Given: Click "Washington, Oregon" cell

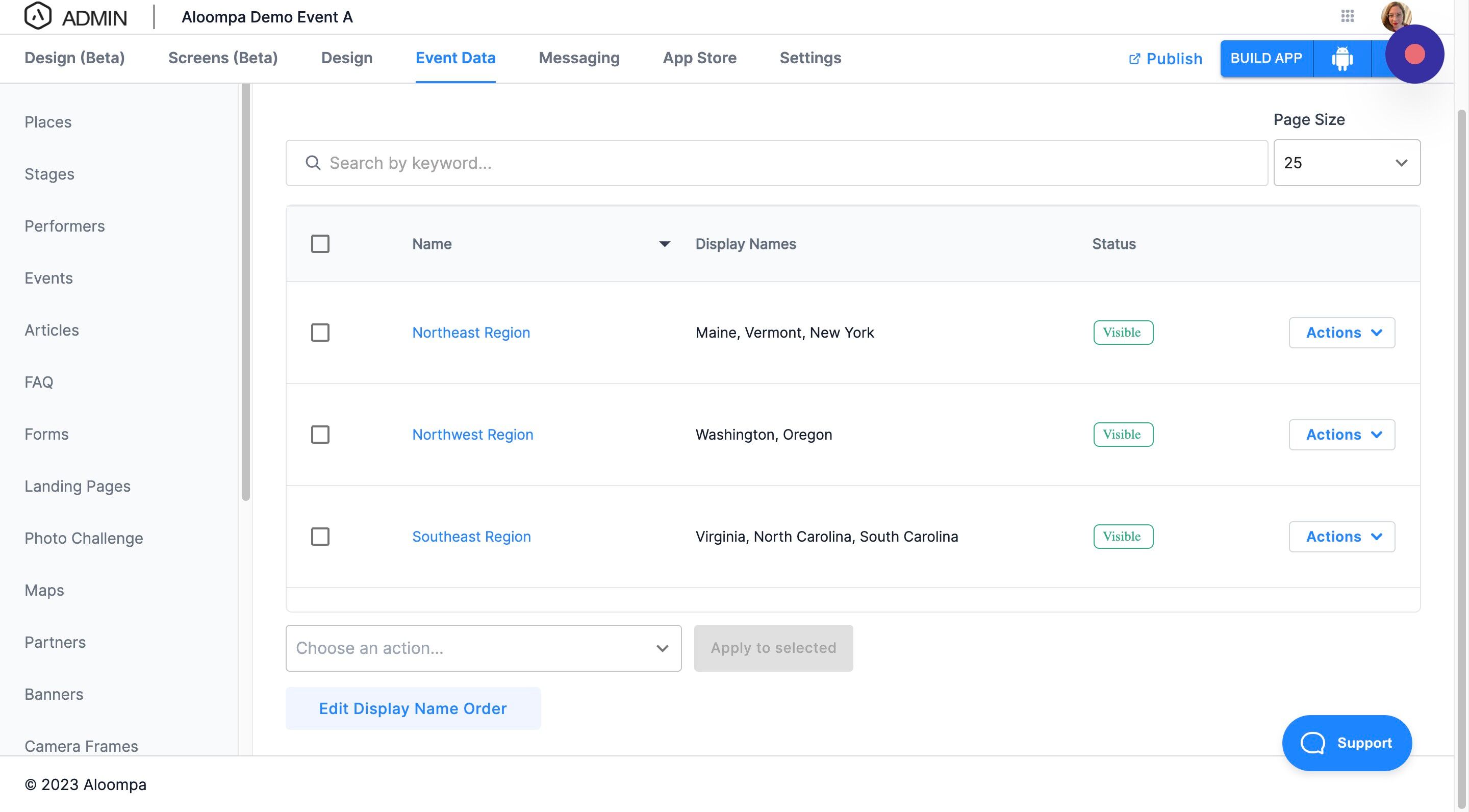Looking at the screenshot, I should [764, 435].
